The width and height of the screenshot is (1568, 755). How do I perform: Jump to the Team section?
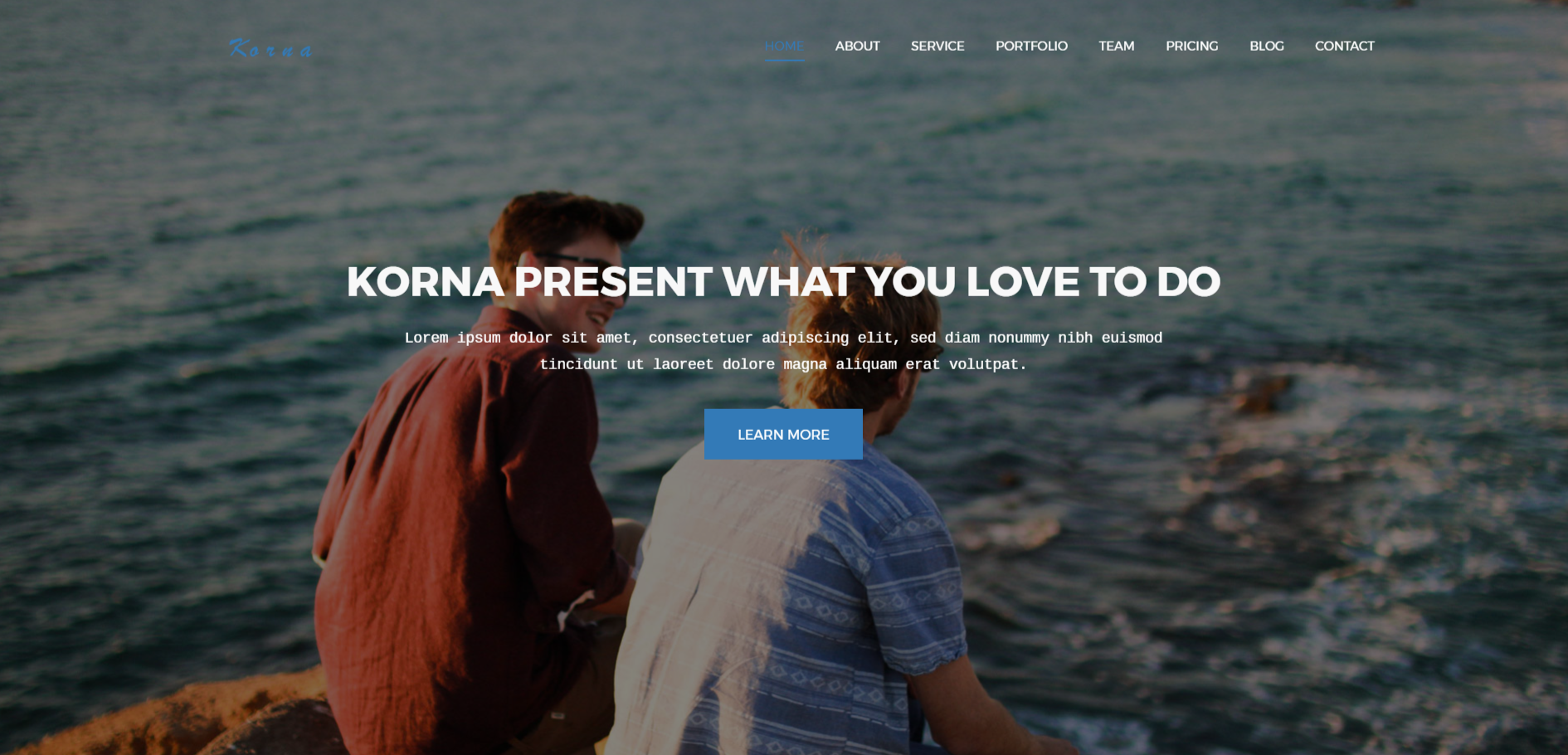point(1116,46)
